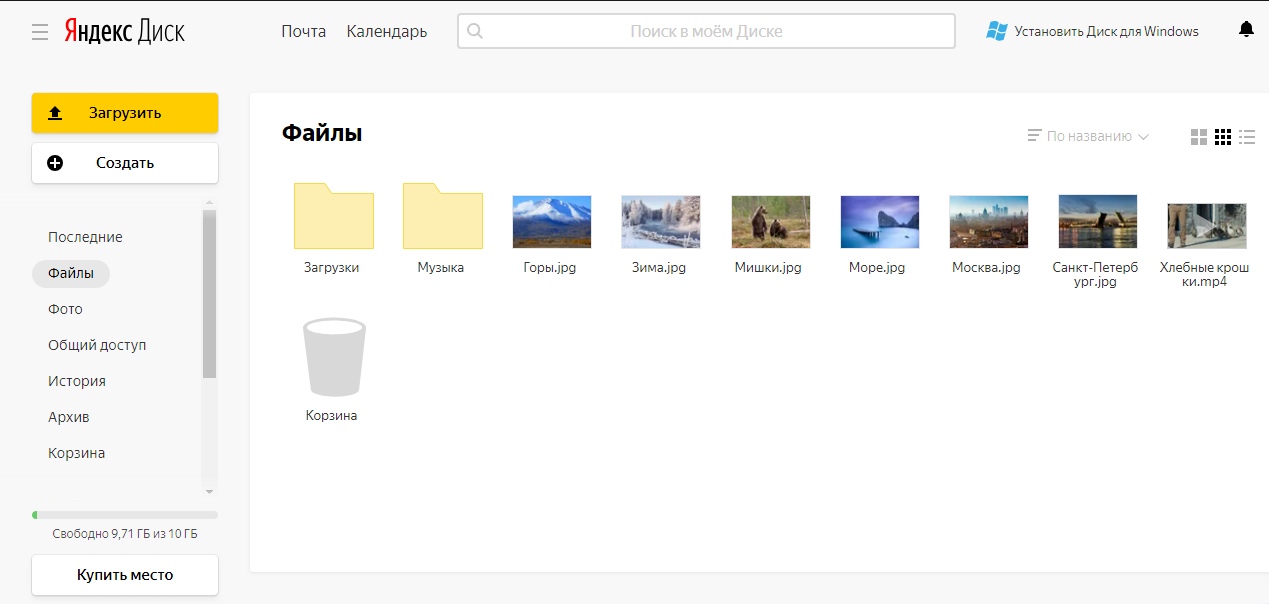Image resolution: width=1269 pixels, height=604 pixels.
Task: Switch to large tiles view
Action: click(x=1199, y=137)
